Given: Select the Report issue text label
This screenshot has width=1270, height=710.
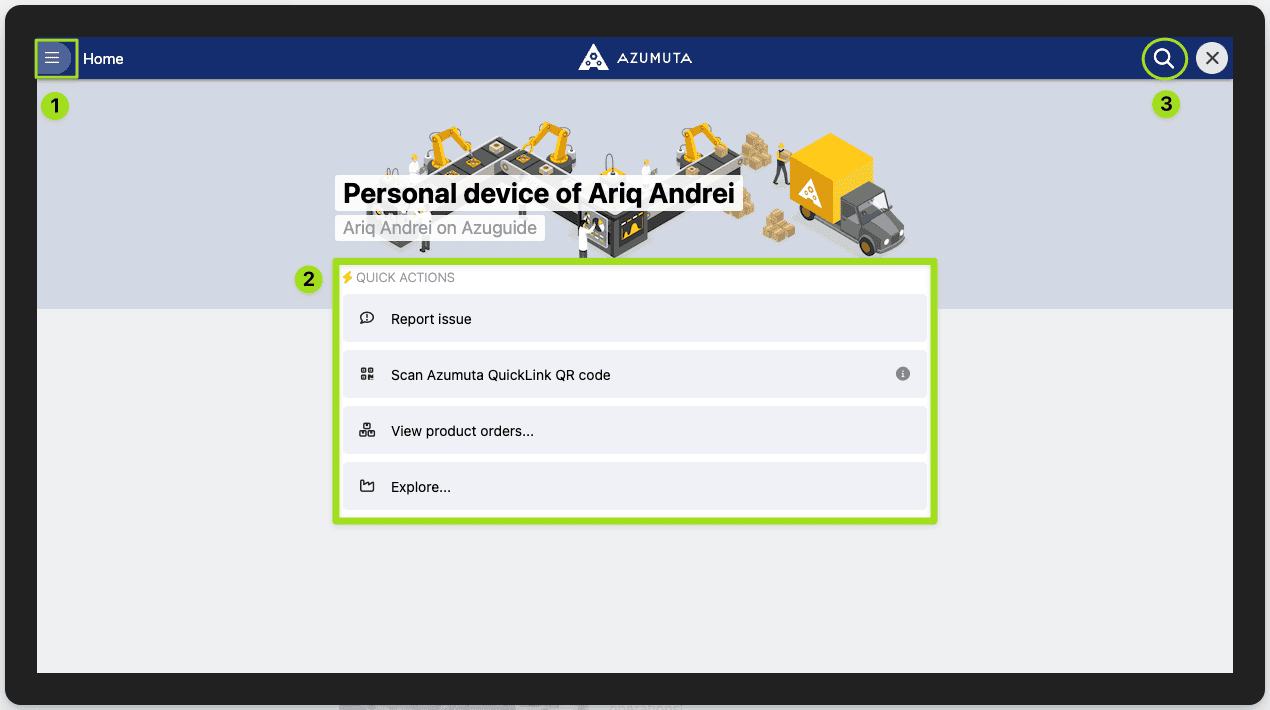Looking at the screenshot, I should coord(431,319).
